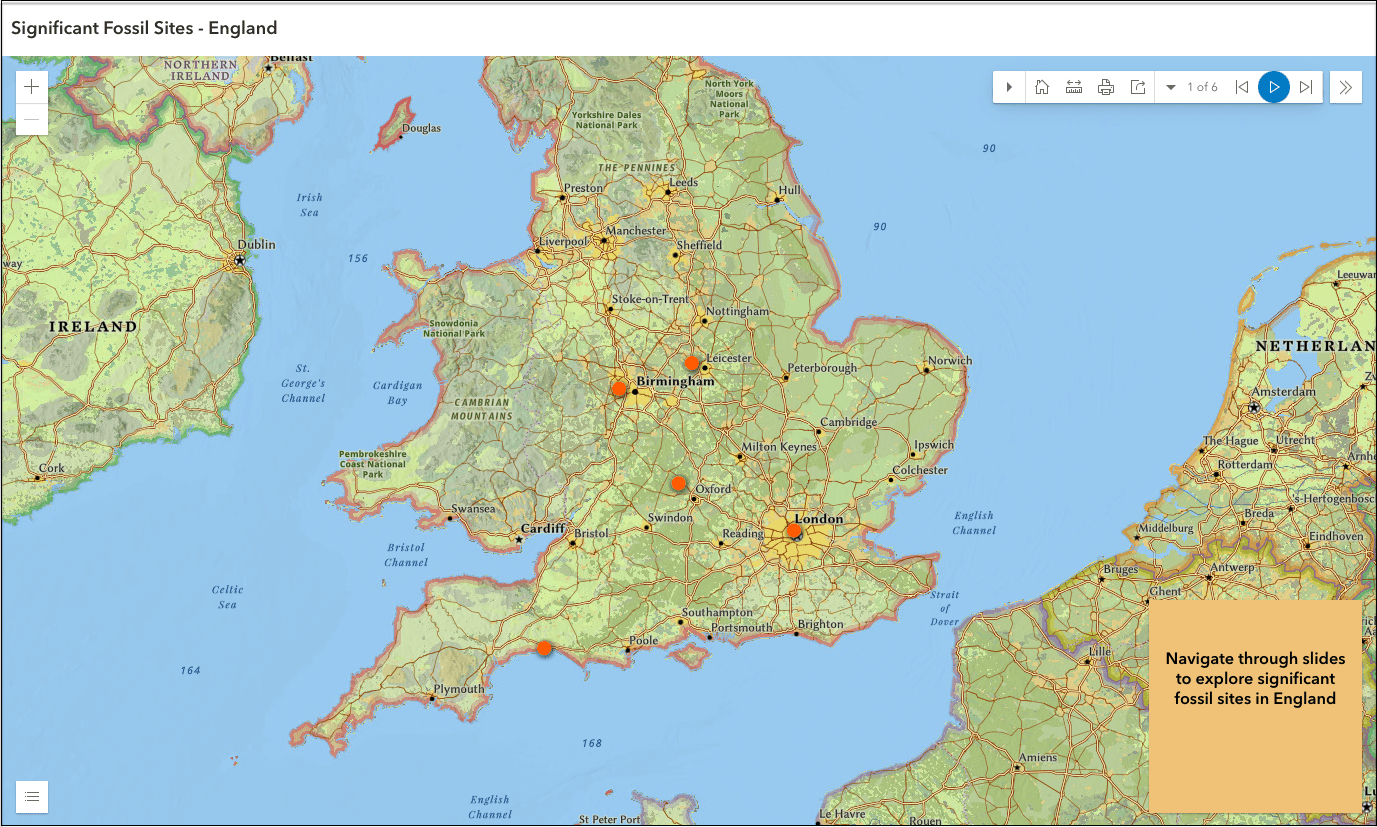Screen dimensions: 1377x827
Task: Click the fossil marker on the Devon coast
Action: (x=544, y=648)
